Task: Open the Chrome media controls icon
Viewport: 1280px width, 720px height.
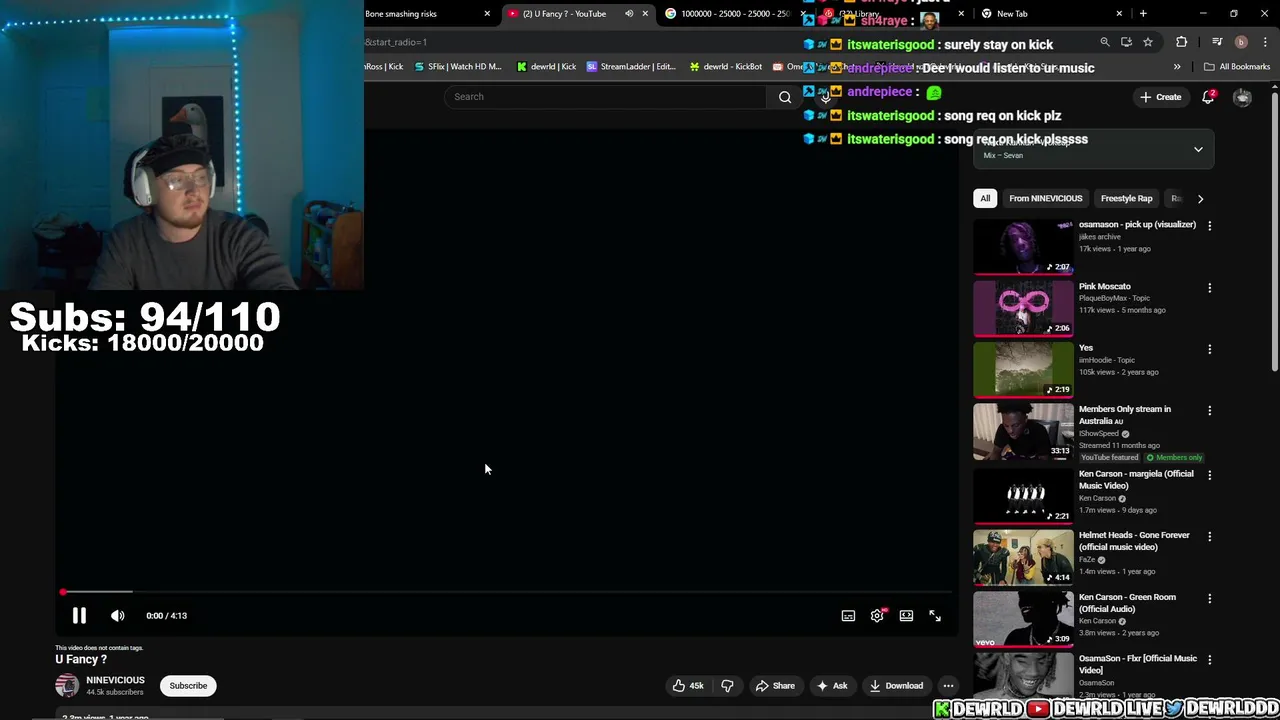Action: click(x=1217, y=42)
